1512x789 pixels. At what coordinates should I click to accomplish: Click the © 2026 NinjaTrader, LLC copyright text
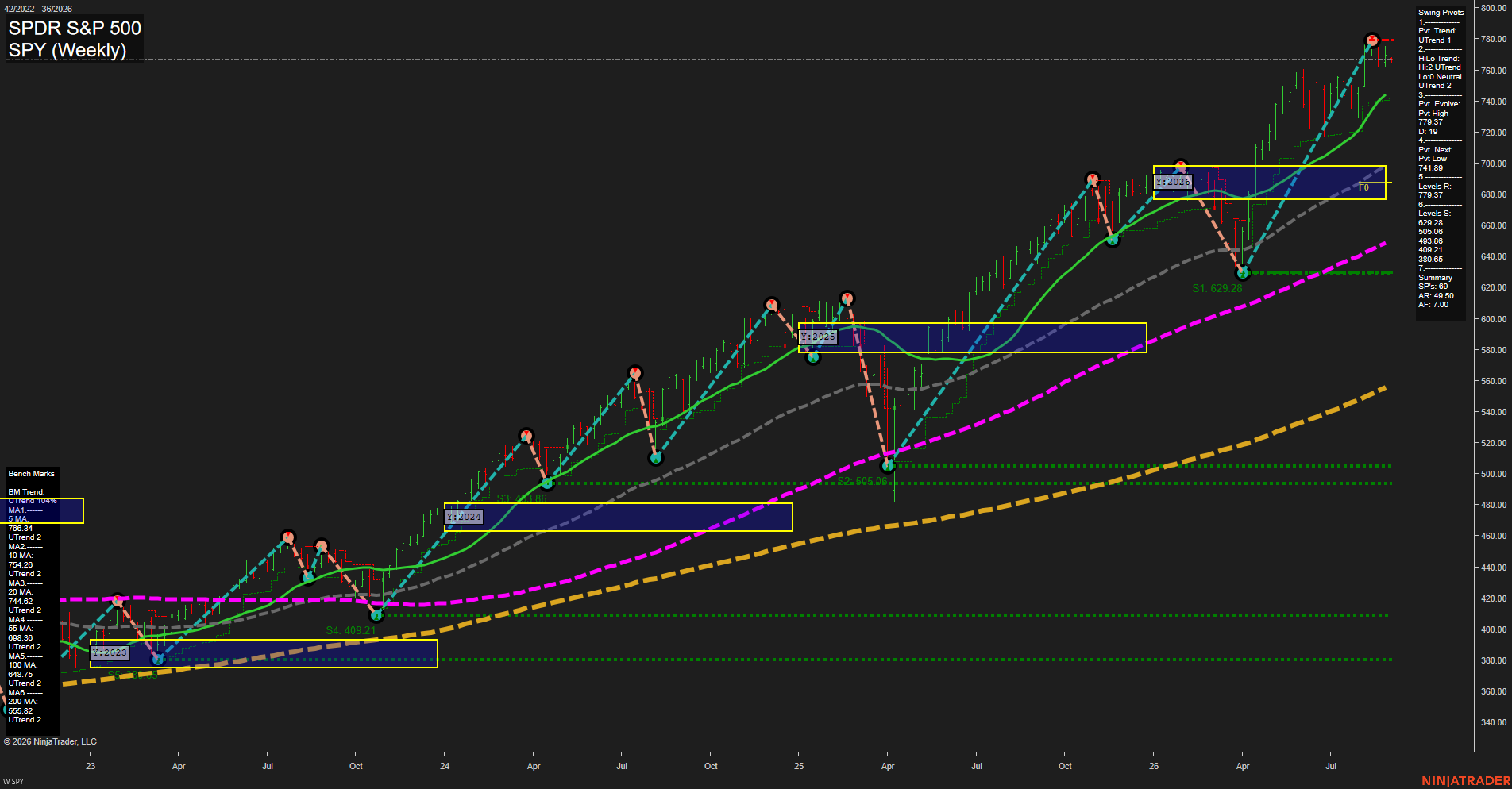point(50,741)
